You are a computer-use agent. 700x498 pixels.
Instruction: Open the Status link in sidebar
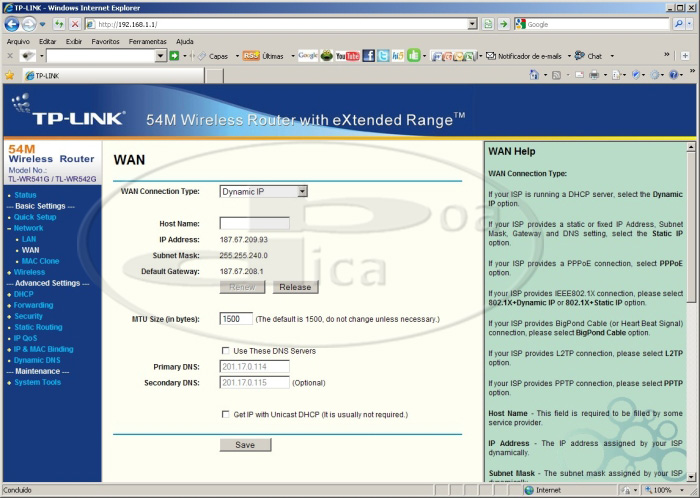pos(25,195)
